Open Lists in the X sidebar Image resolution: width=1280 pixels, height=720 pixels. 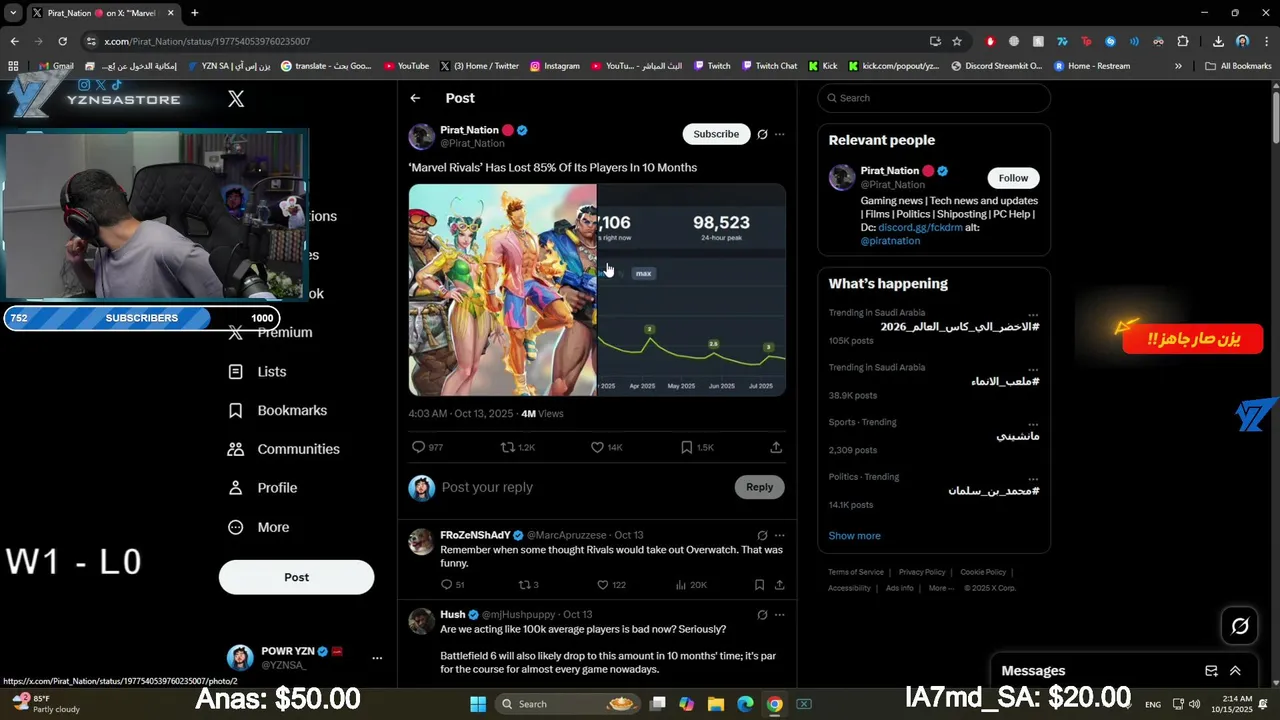(257, 371)
